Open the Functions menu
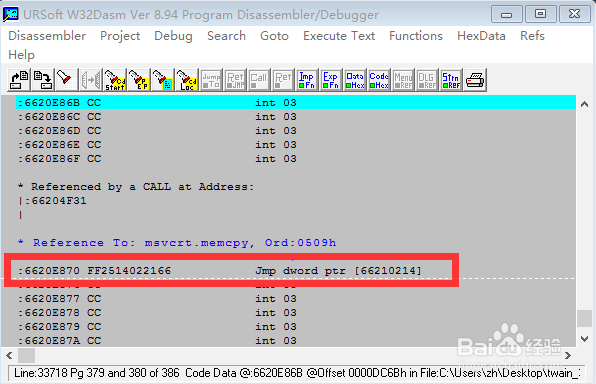Screen dimensions: 596x384 tap(416, 36)
